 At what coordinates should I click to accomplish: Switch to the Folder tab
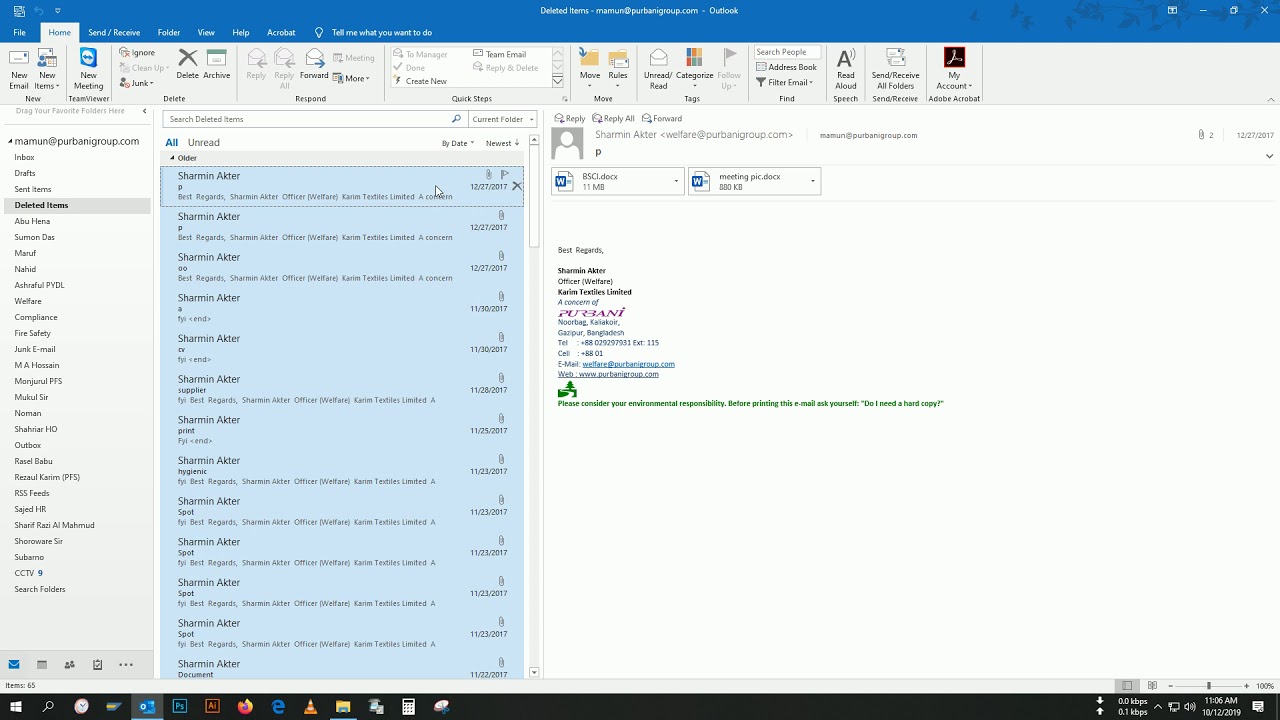(x=169, y=32)
